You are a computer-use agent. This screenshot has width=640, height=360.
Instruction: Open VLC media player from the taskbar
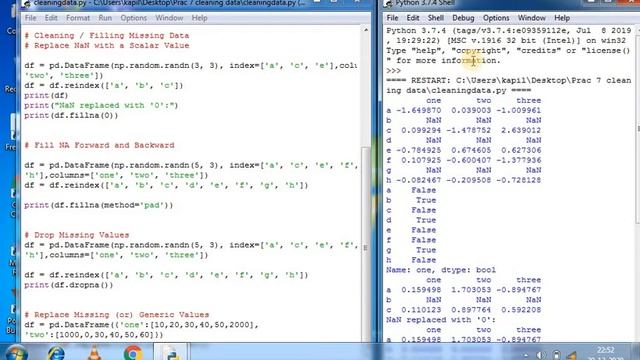94,353
